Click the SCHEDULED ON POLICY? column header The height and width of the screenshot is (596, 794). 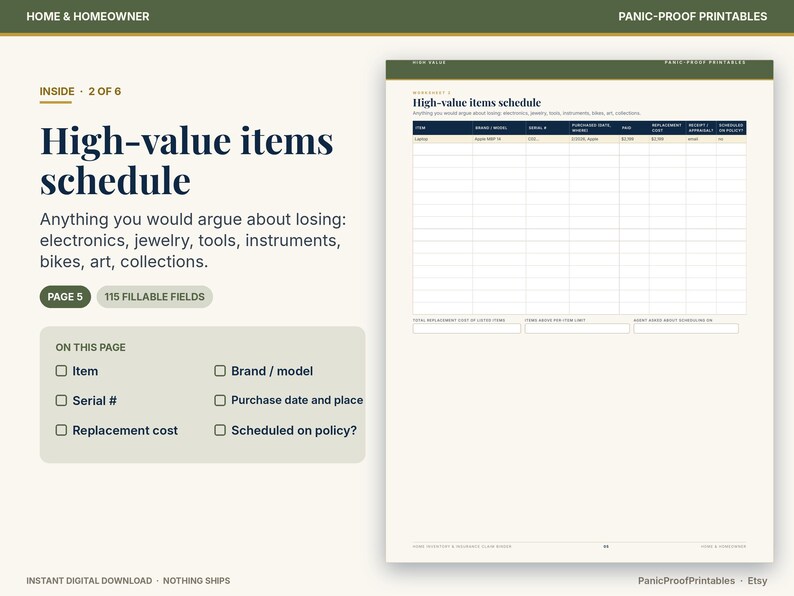pyautogui.click(x=731, y=128)
